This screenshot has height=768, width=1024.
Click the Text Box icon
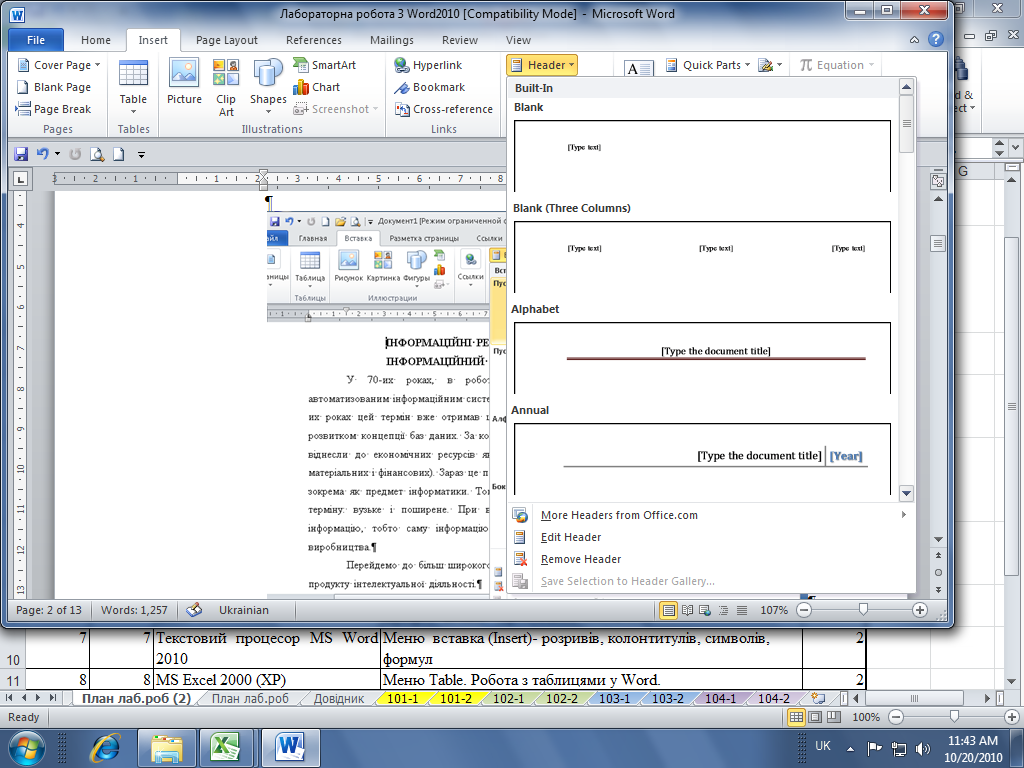coord(638,68)
